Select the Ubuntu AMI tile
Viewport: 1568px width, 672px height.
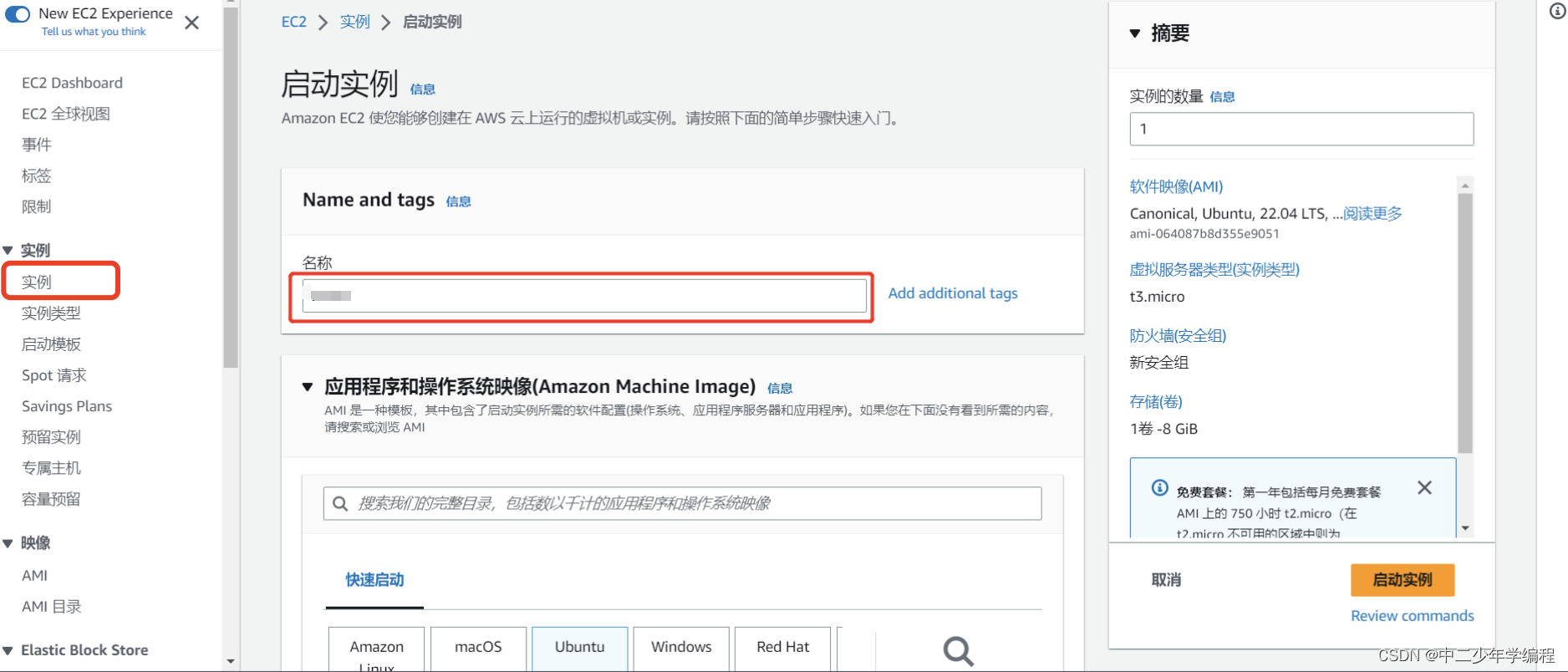(x=579, y=649)
